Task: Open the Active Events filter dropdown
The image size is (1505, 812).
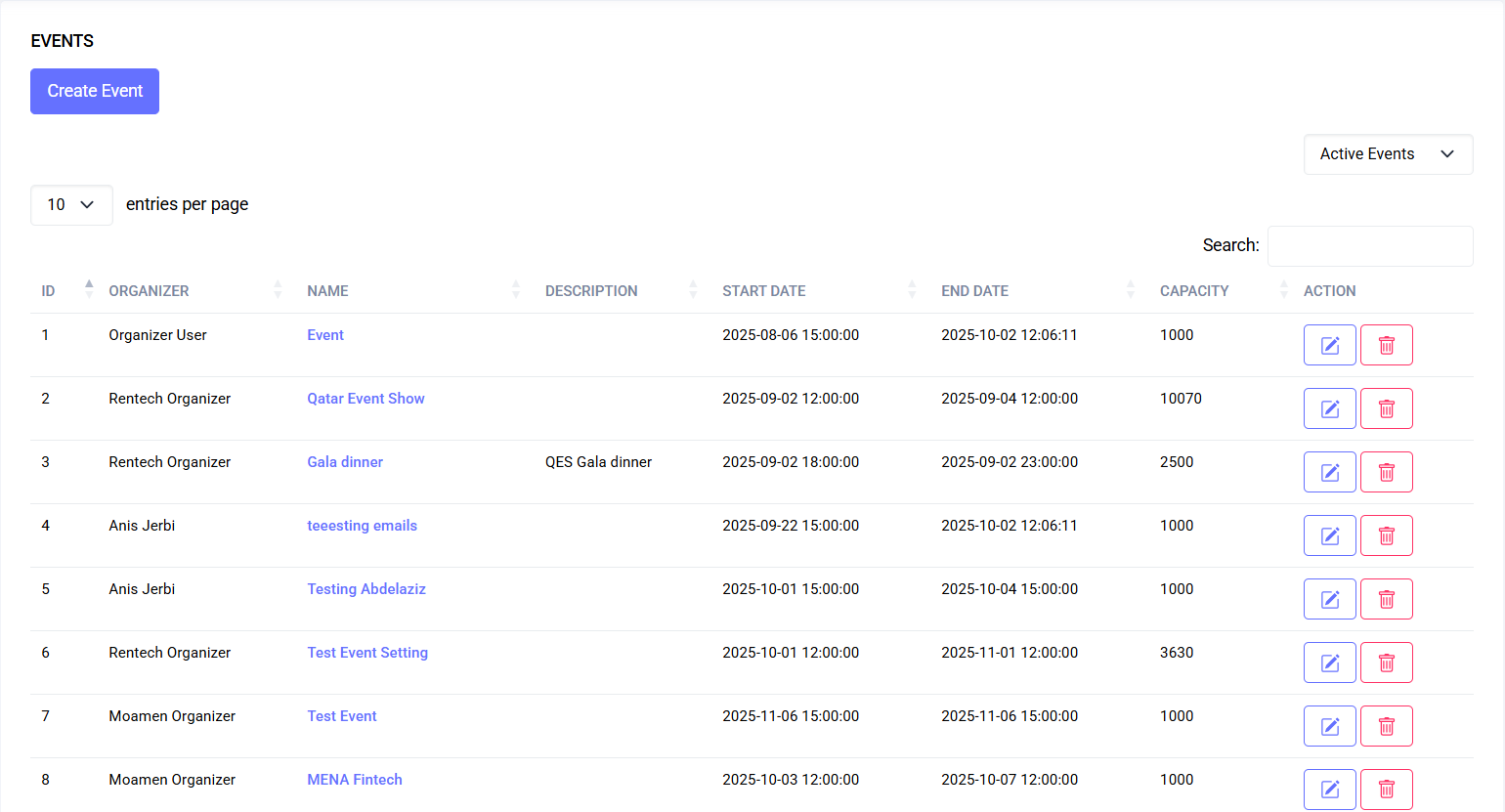Action: click(x=1388, y=153)
